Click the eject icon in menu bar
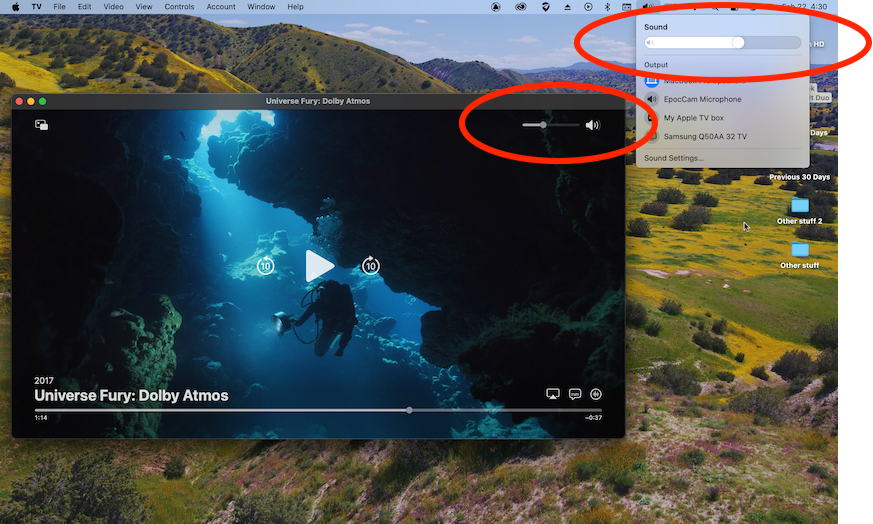 point(567,7)
